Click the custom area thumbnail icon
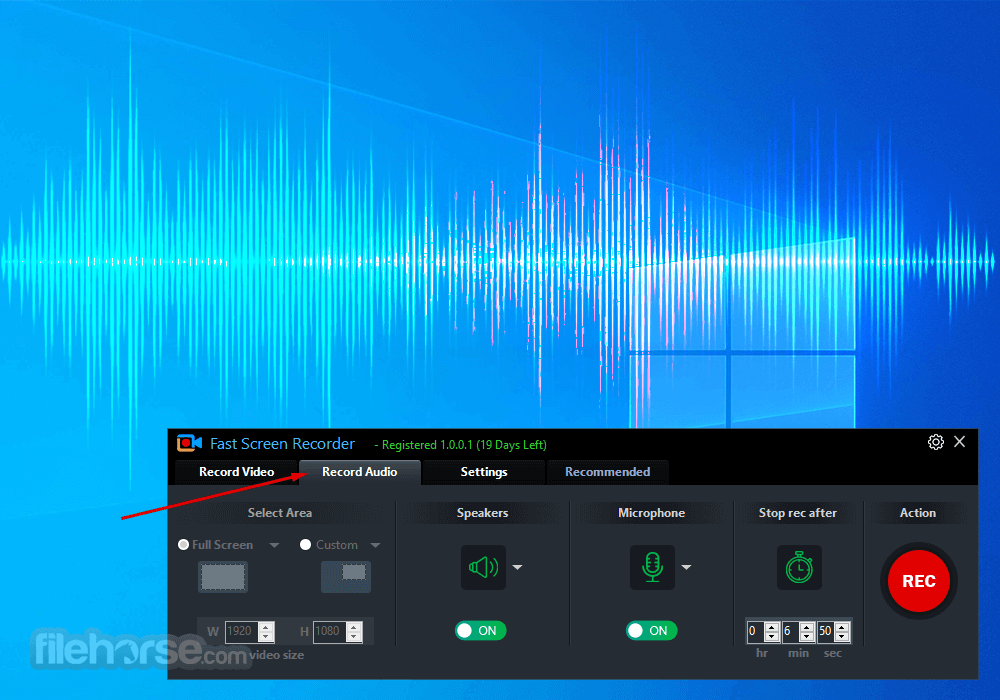 [x=346, y=577]
